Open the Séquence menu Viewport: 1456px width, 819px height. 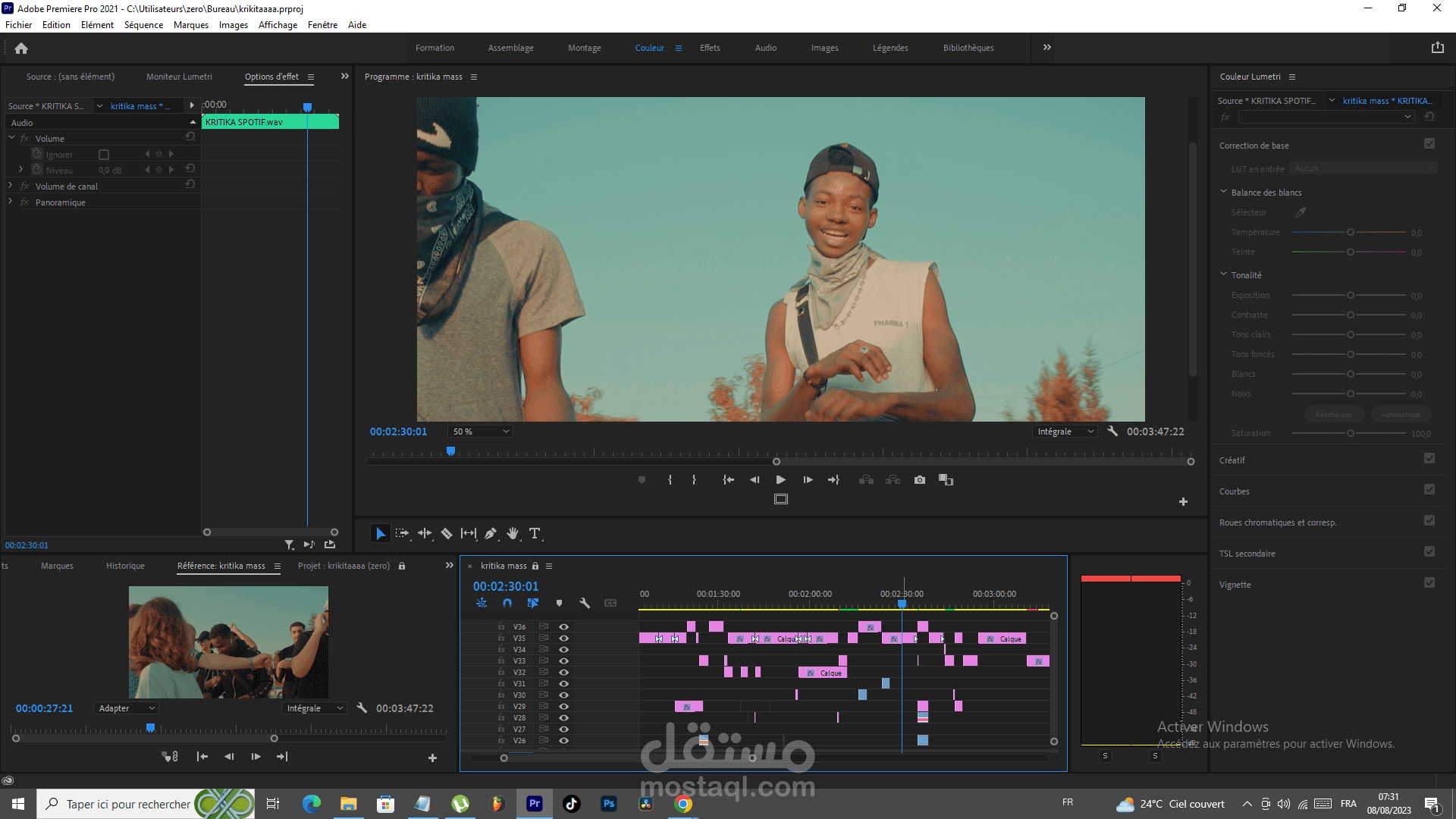pos(143,25)
